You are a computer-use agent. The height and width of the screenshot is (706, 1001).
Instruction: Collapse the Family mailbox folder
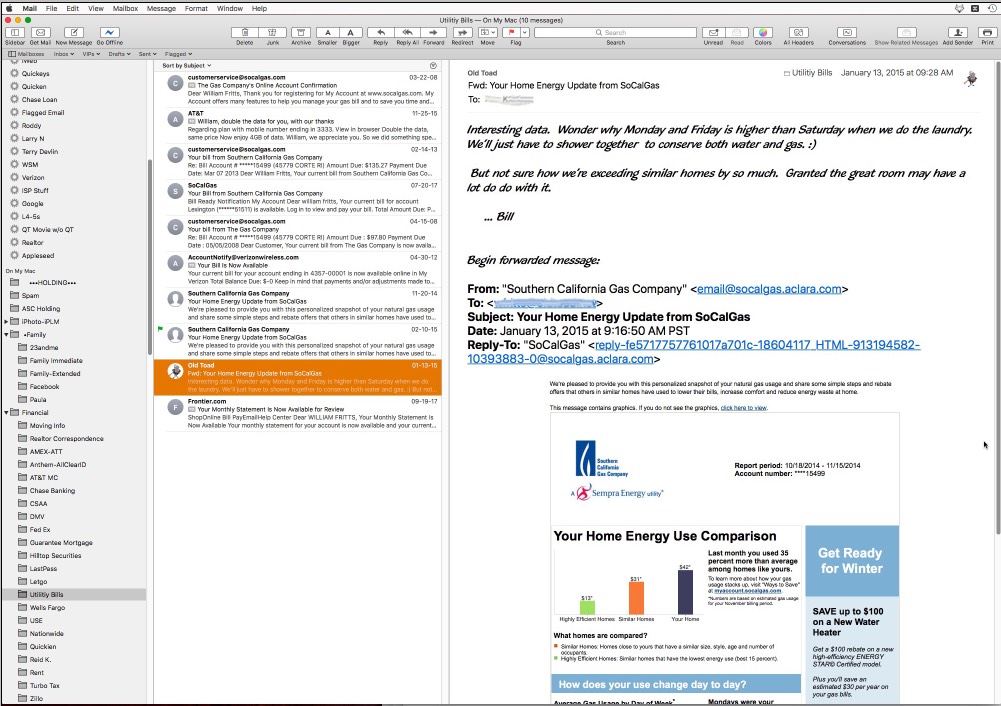point(6,334)
